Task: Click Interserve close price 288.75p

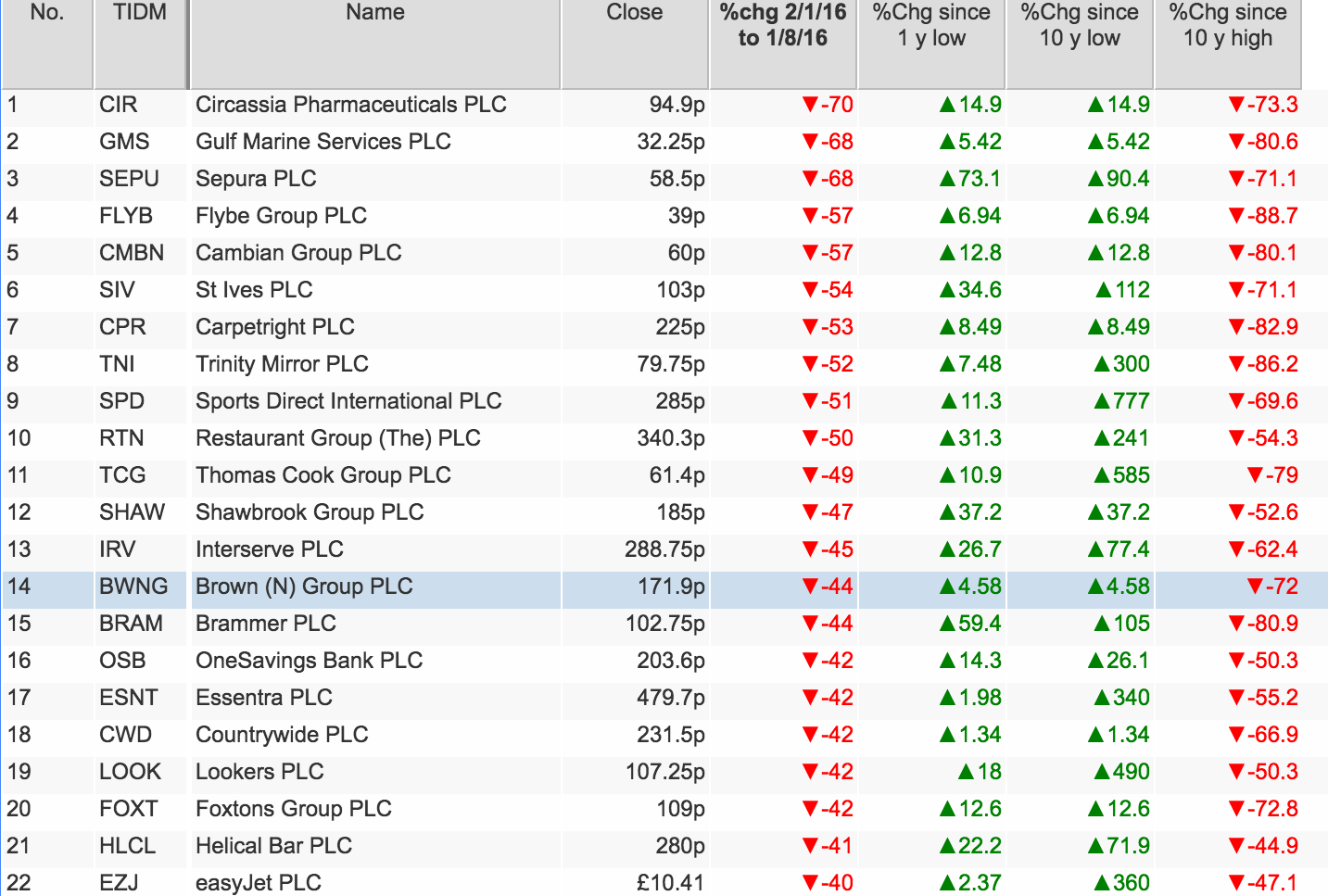Action: [665, 549]
